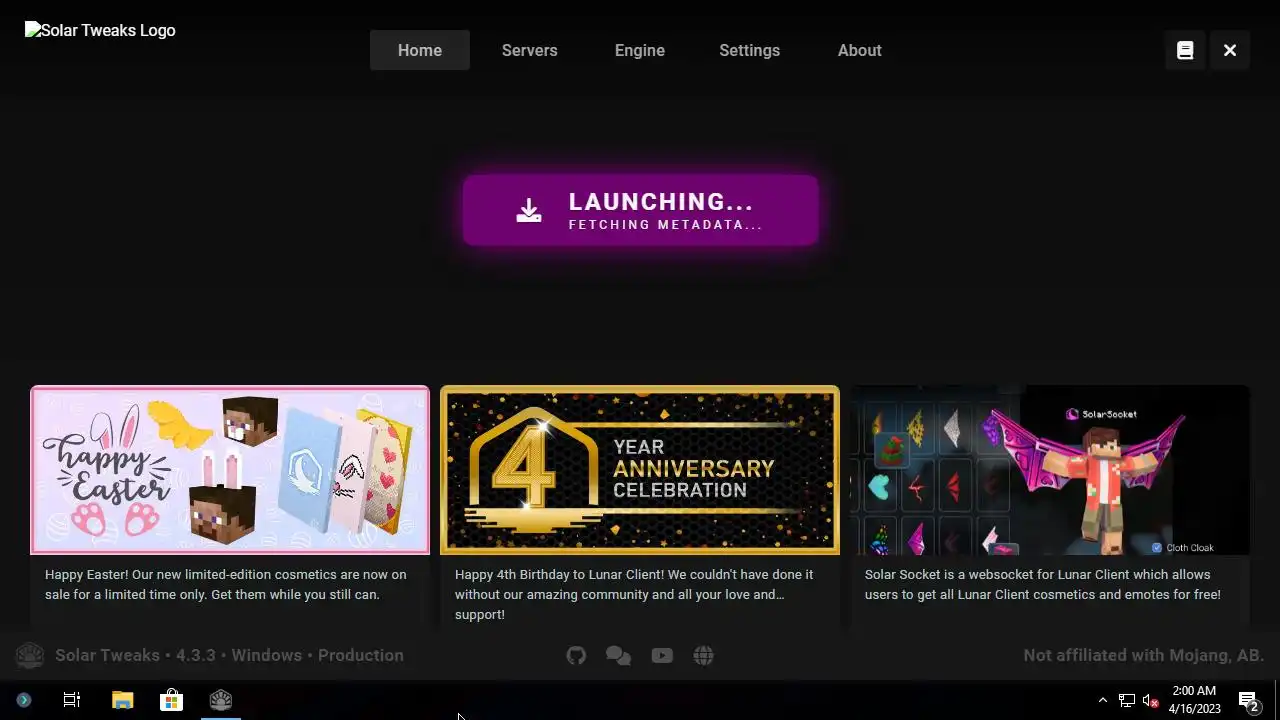The height and width of the screenshot is (720, 1280).
Task: Click the muted volume tray icon
Action: 1150,700
